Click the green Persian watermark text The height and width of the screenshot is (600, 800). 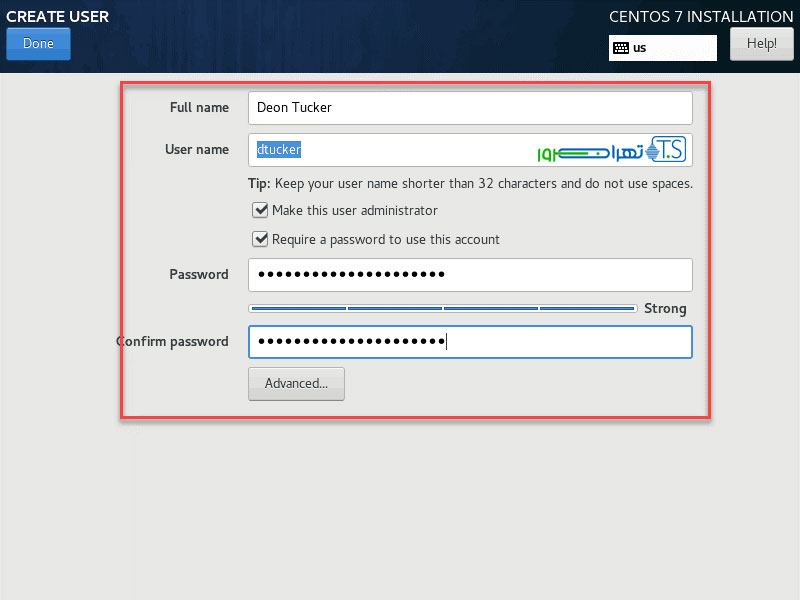(x=580, y=152)
